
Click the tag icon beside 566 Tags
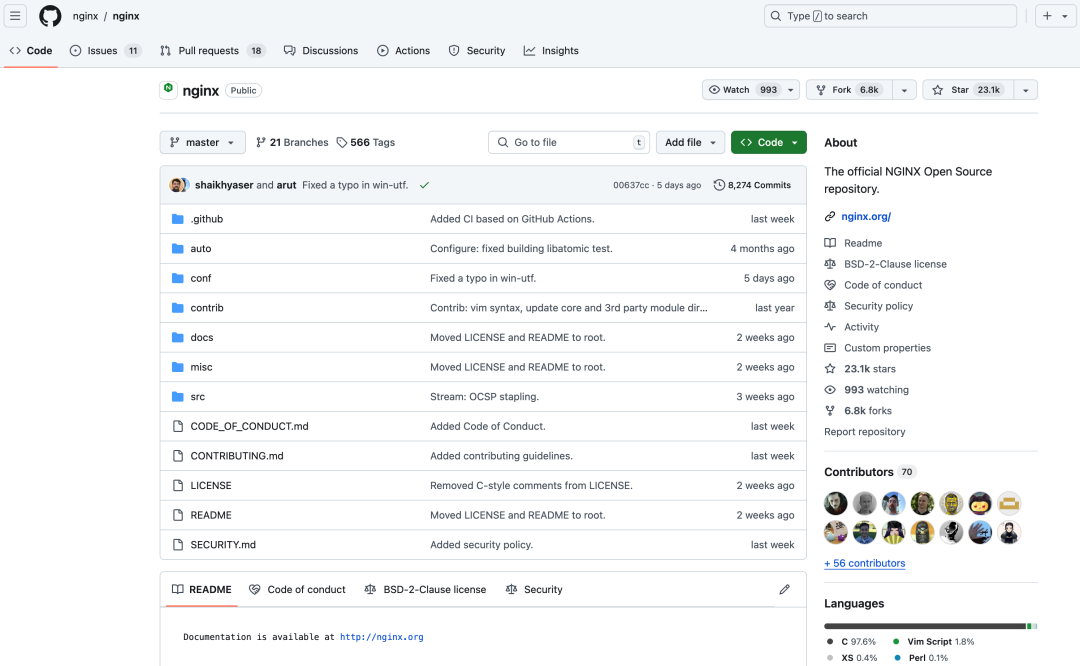(x=342, y=143)
